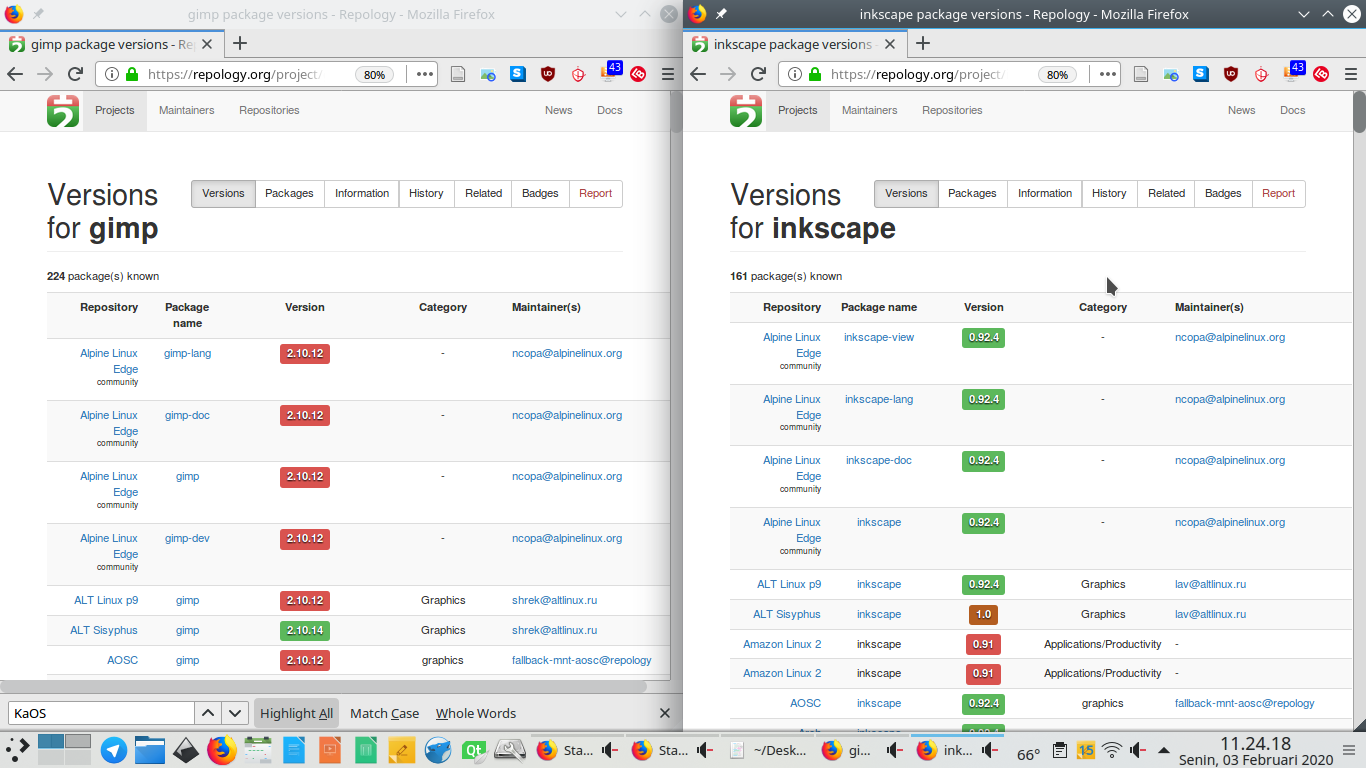The height and width of the screenshot is (768, 1366).
Task: Toggle Whole Words in the find bar
Action: pos(476,713)
